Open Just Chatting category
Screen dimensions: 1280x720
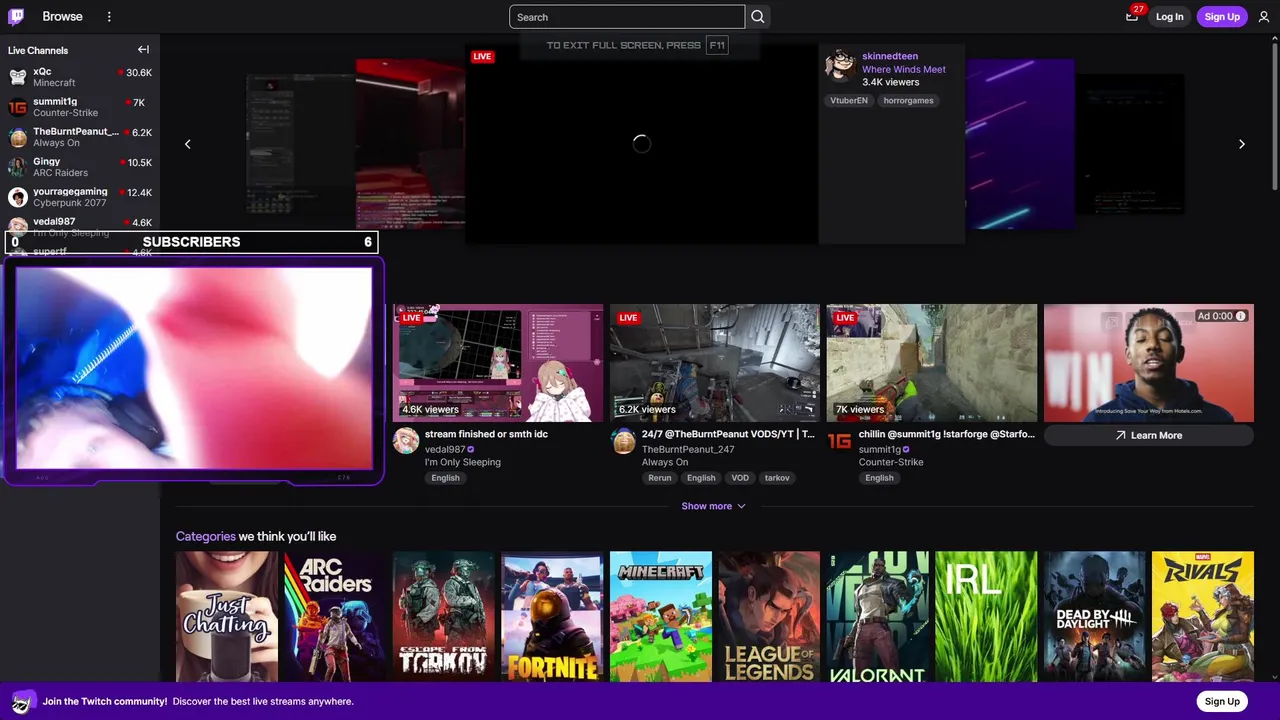pos(227,616)
